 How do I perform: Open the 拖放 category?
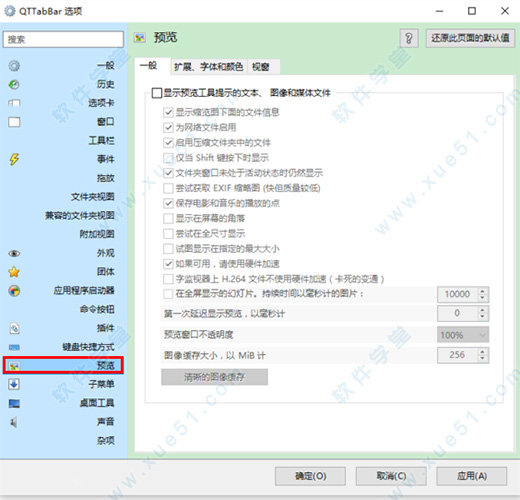(106, 178)
